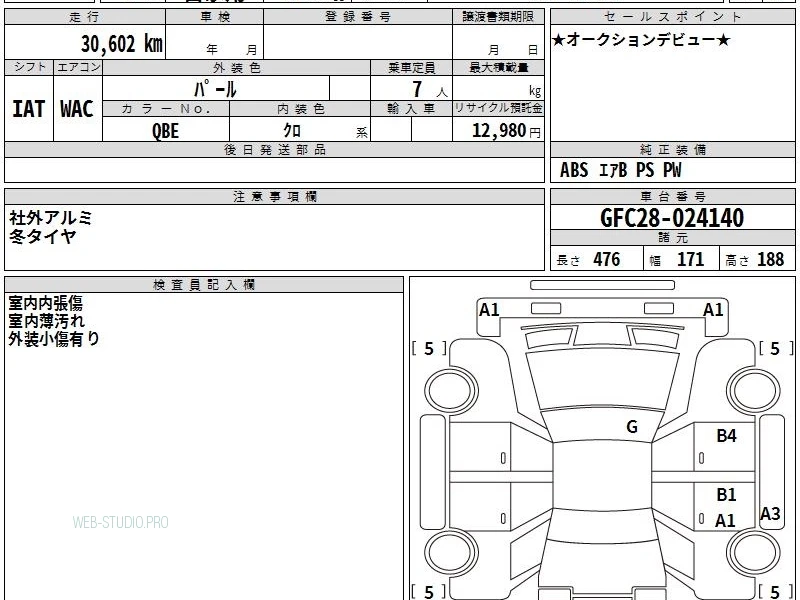Select the 乗車定員 header
This screenshot has height=600, width=800.
click(x=412, y=67)
